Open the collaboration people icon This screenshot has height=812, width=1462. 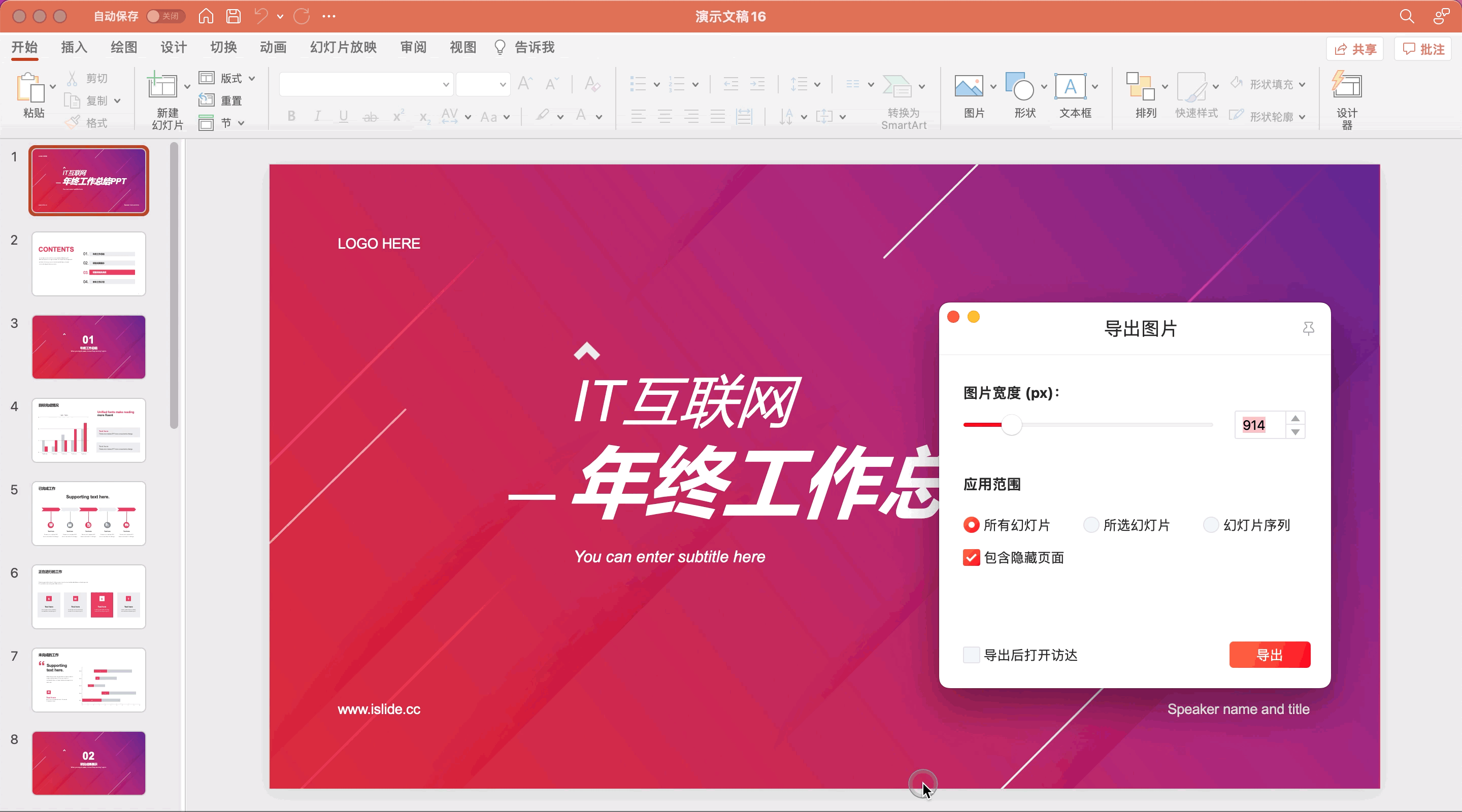pos(1442,16)
